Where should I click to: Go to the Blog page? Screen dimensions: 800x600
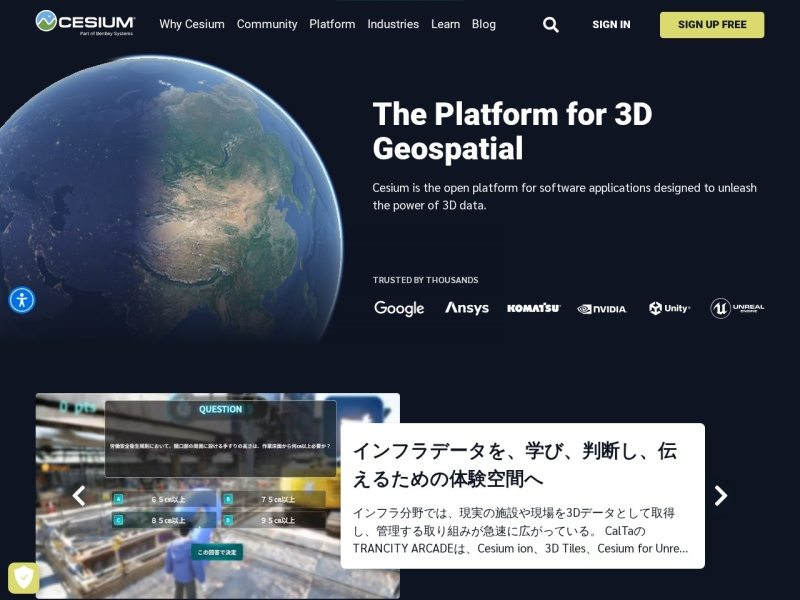click(x=484, y=24)
